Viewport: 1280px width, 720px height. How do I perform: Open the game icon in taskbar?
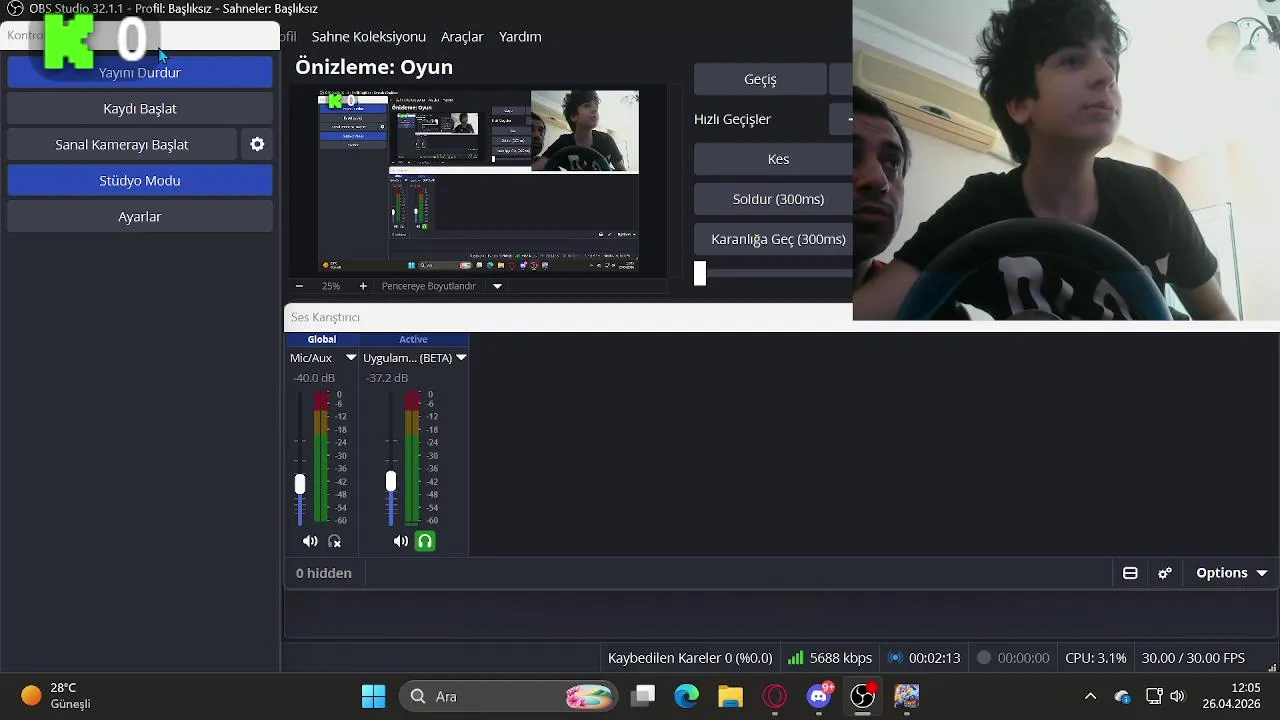[907, 696]
